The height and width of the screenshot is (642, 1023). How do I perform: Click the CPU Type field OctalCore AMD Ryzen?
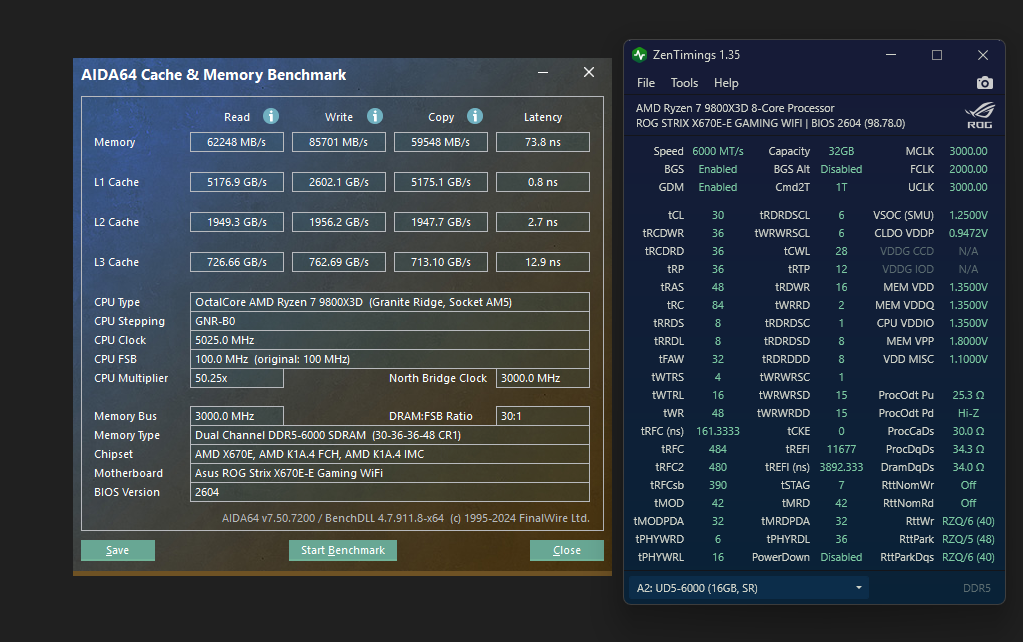(389, 302)
